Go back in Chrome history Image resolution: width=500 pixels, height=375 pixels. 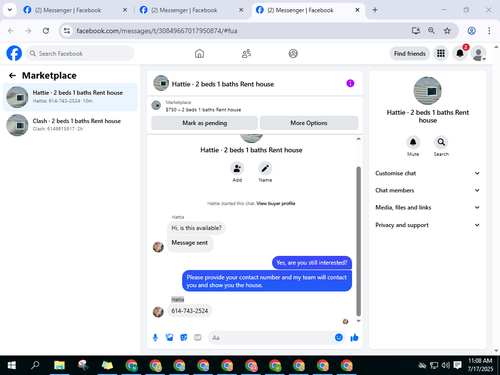click(x=11, y=31)
